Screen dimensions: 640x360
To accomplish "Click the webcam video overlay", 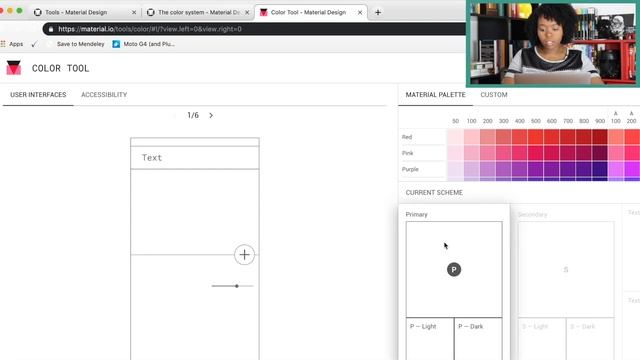I will [553, 43].
